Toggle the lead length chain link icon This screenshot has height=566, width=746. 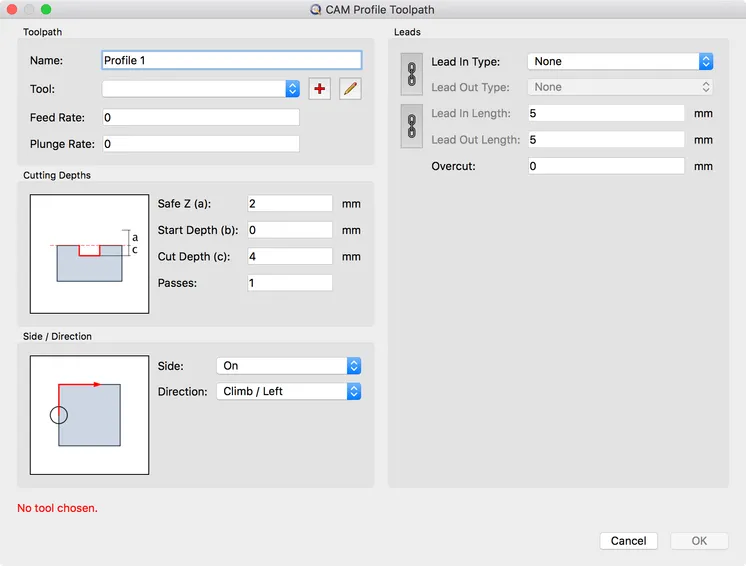pos(412,127)
